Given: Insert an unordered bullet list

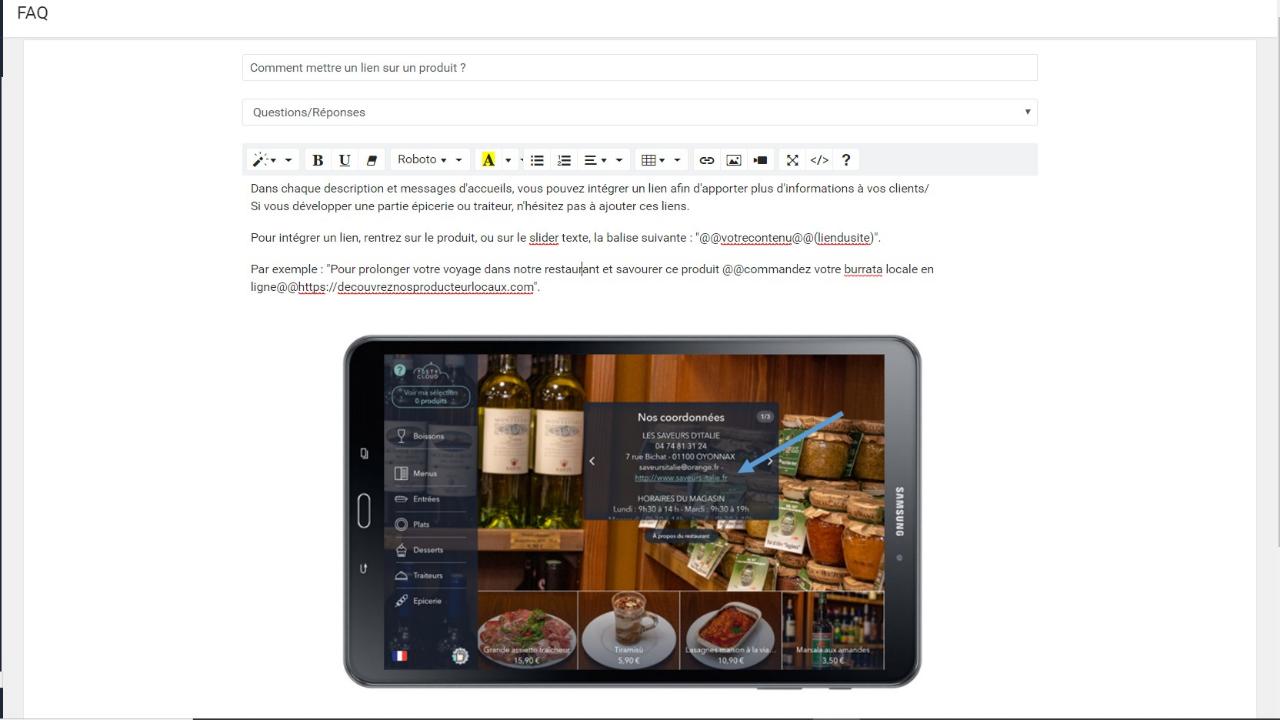Looking at the screenshot, I should (x=537, y=160).
